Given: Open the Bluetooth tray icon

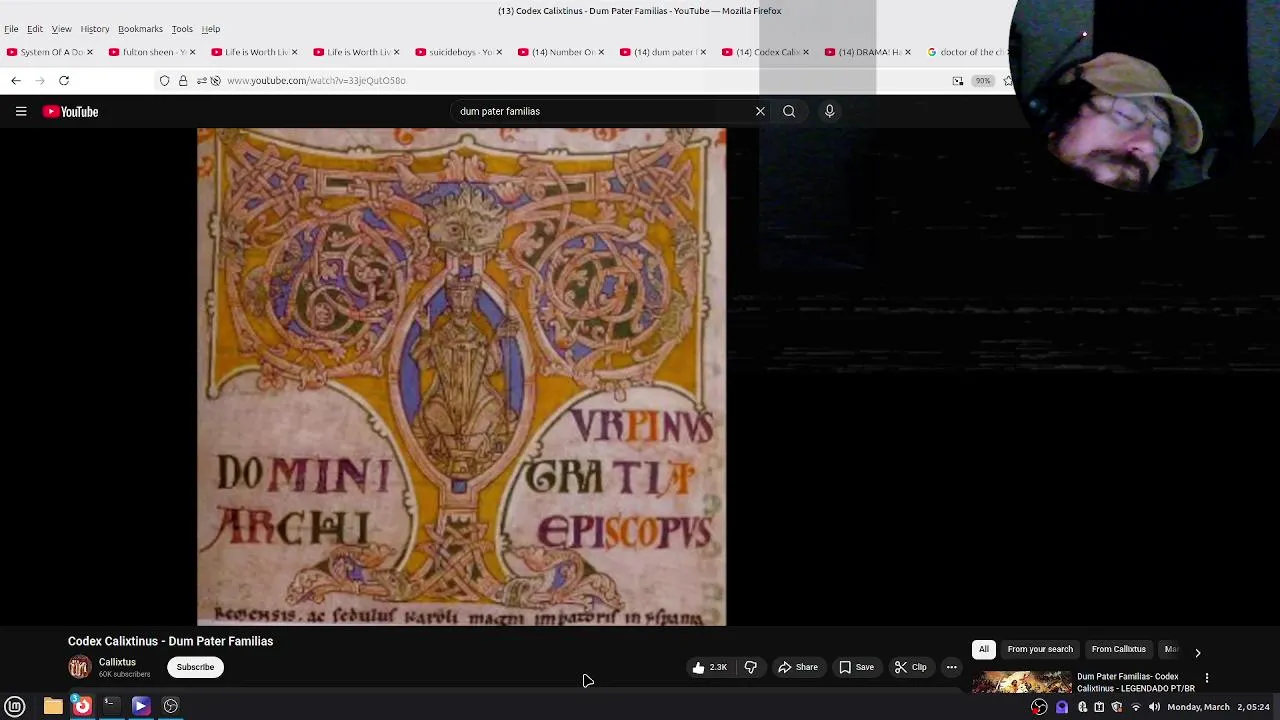Looking at the screenshot, I should point(1082,707).
